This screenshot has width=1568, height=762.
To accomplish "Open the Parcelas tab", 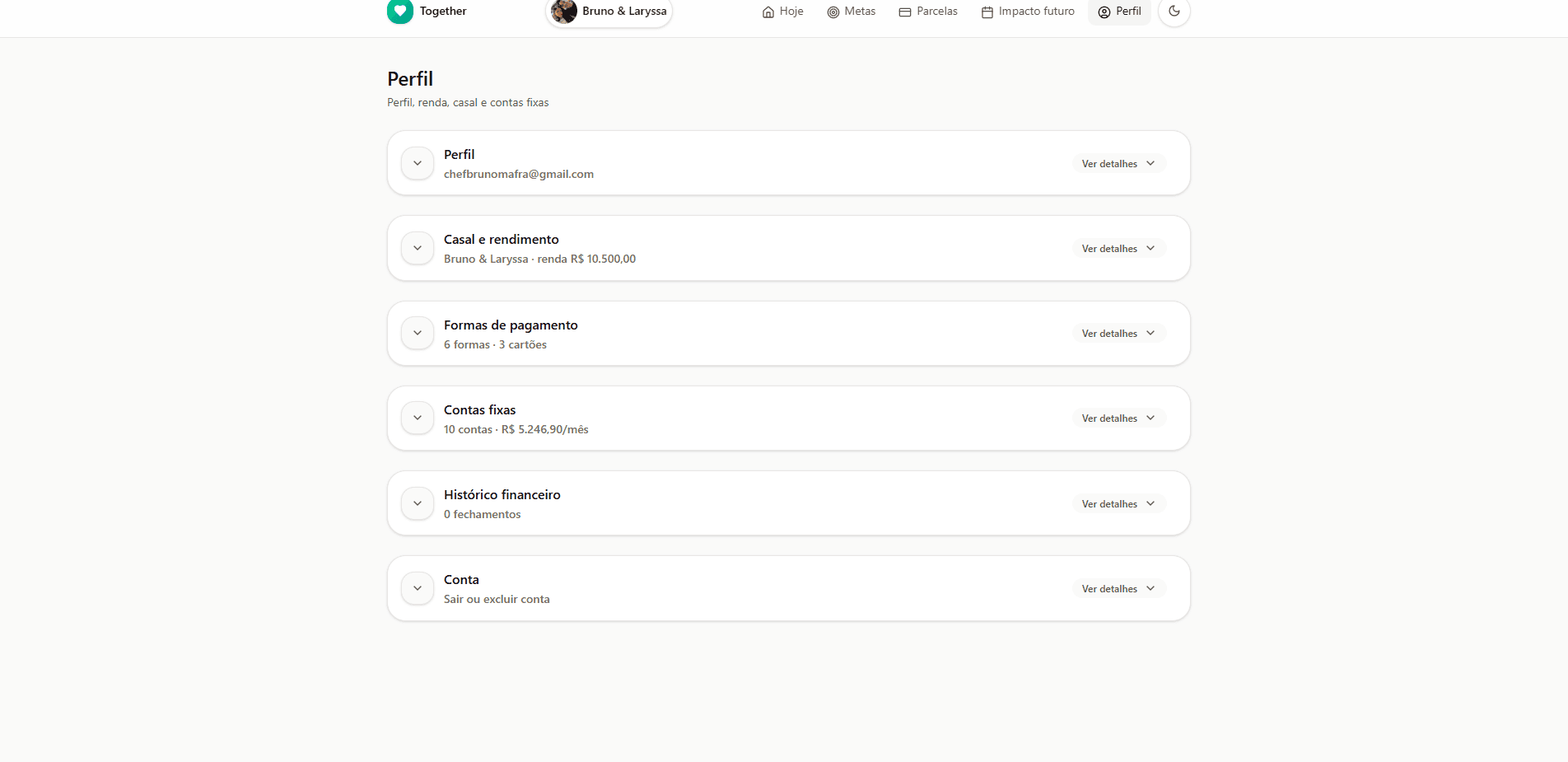I will 928,12.
